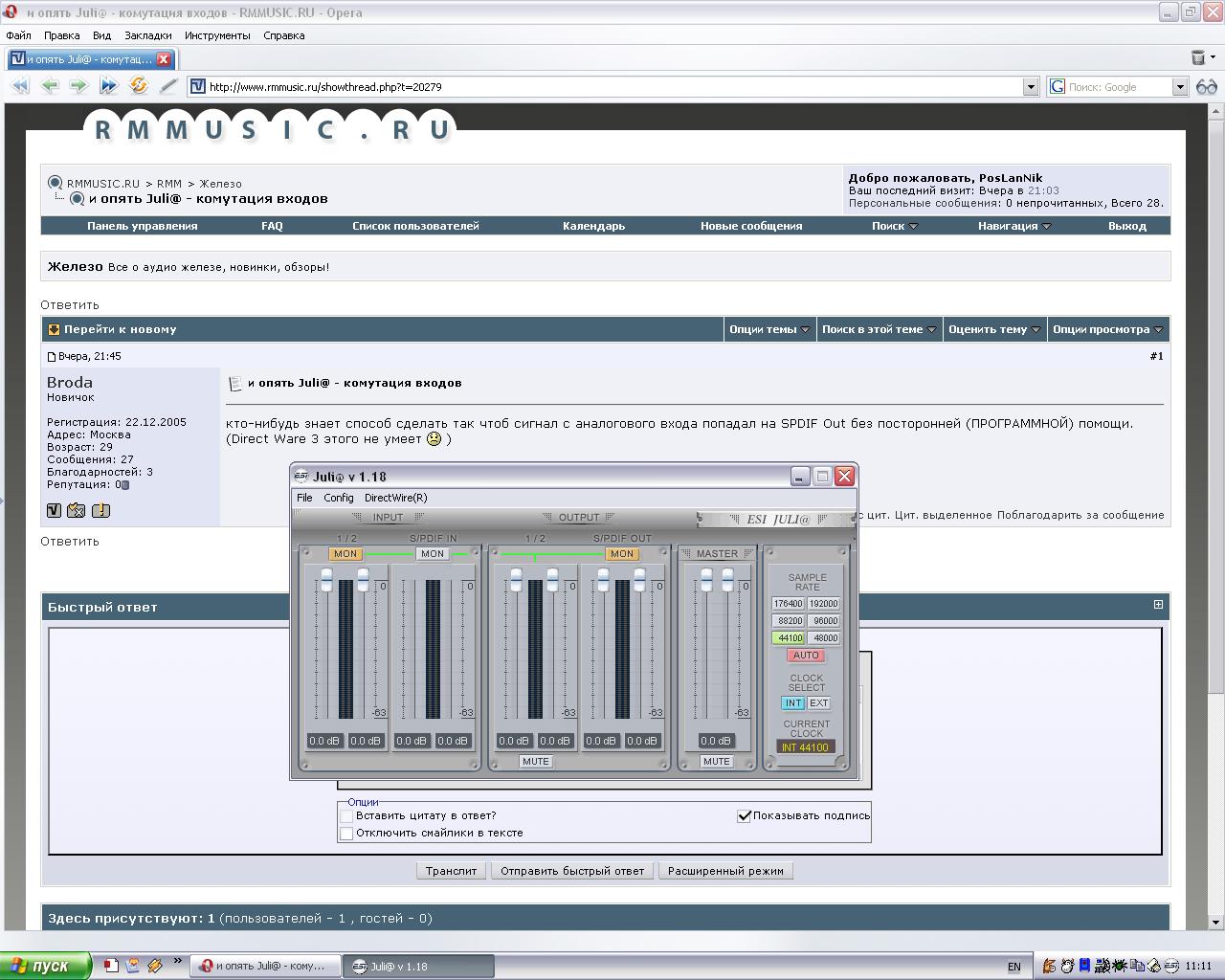1225x980 pixels.
Task: Open the Start menu via the пуск button
Action: tap(46, 966)
